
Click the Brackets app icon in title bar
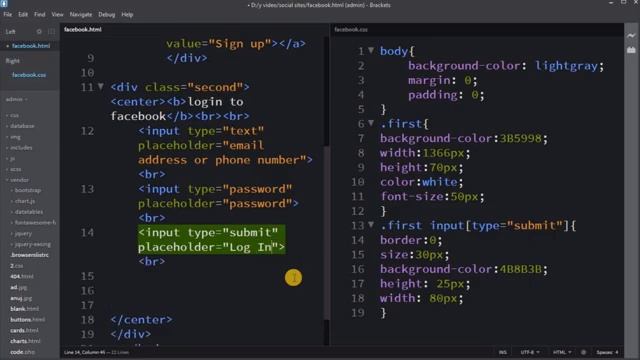coord(4,3)
